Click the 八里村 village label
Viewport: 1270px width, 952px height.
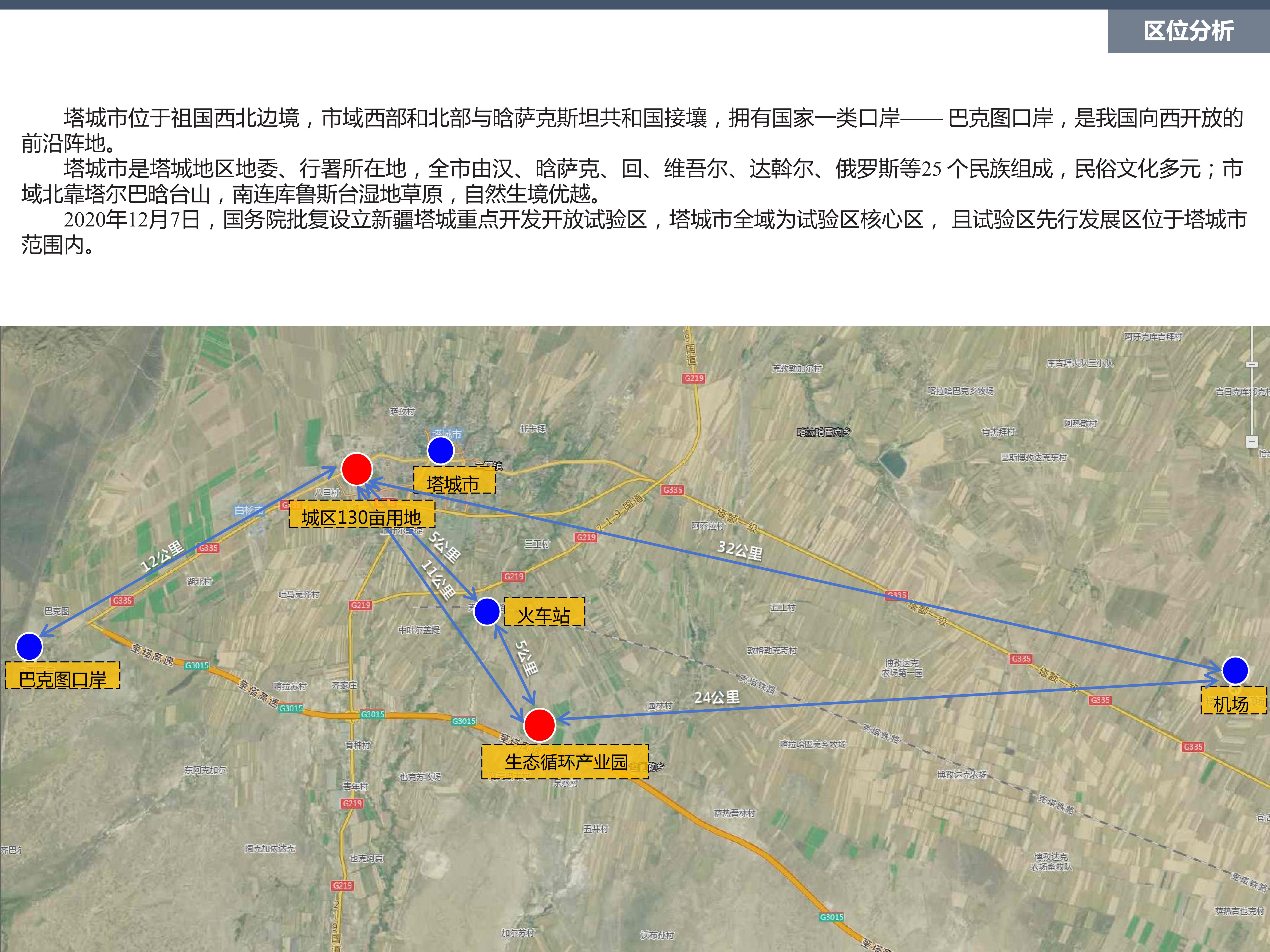point(327,492)
